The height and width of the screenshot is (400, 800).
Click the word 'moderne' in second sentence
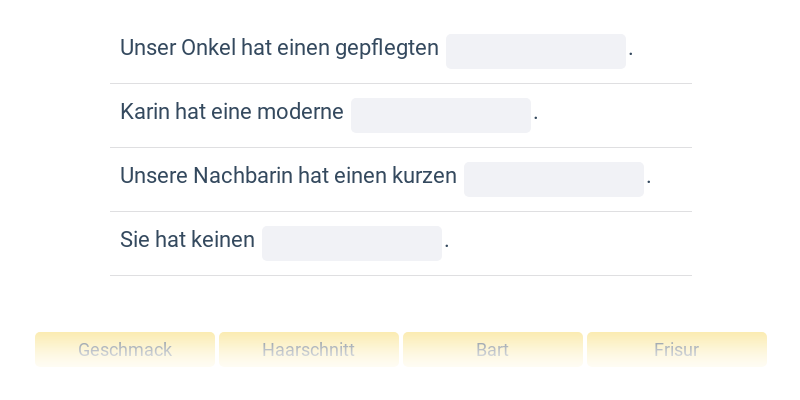[x=300, y=112]
